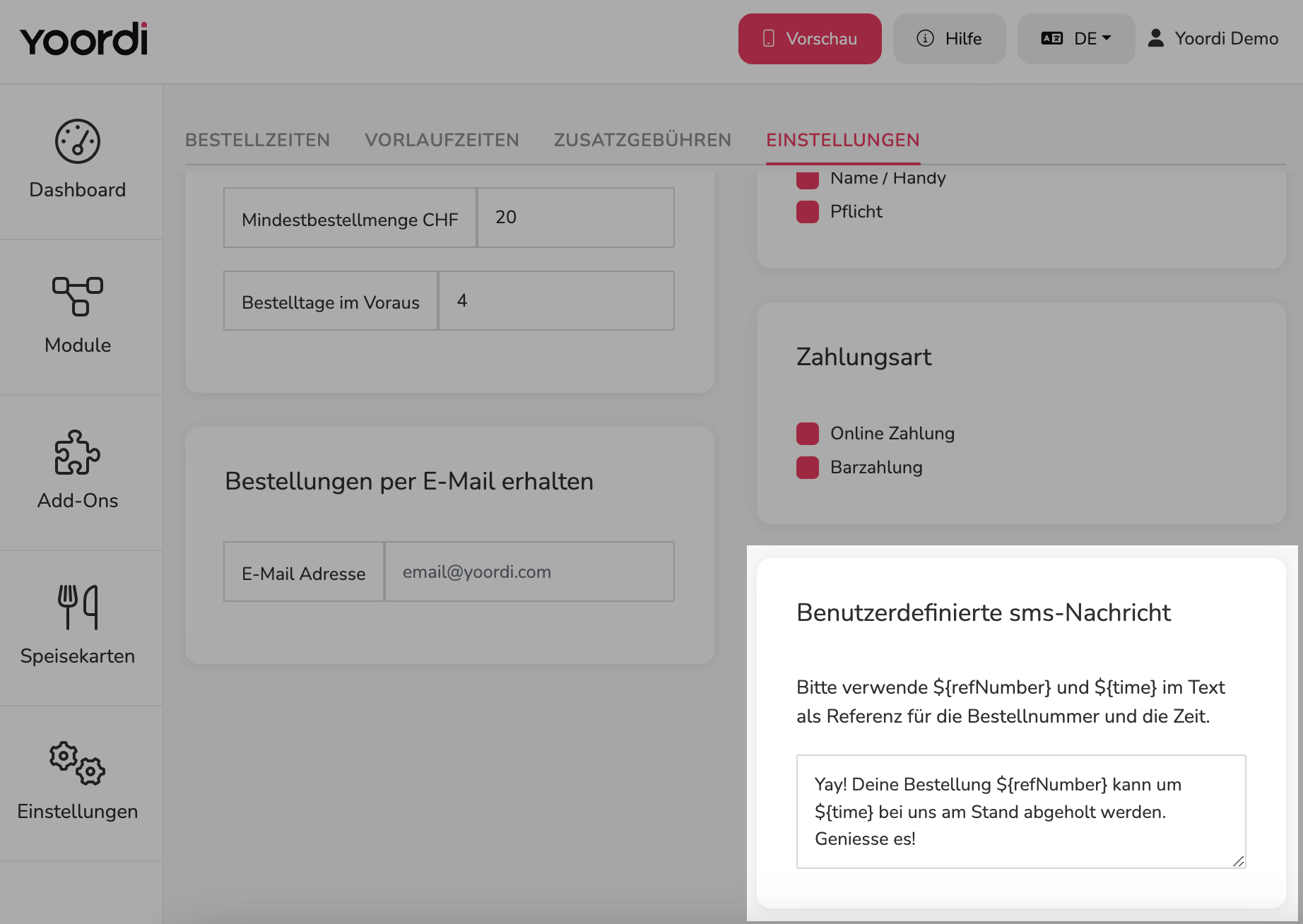Click the info icon in Hilfe
1303x924 pixels.
925,38
